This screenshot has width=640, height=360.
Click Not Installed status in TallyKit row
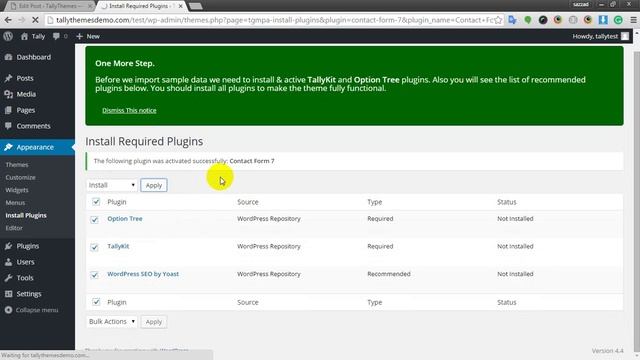click(x=515, y=246)
